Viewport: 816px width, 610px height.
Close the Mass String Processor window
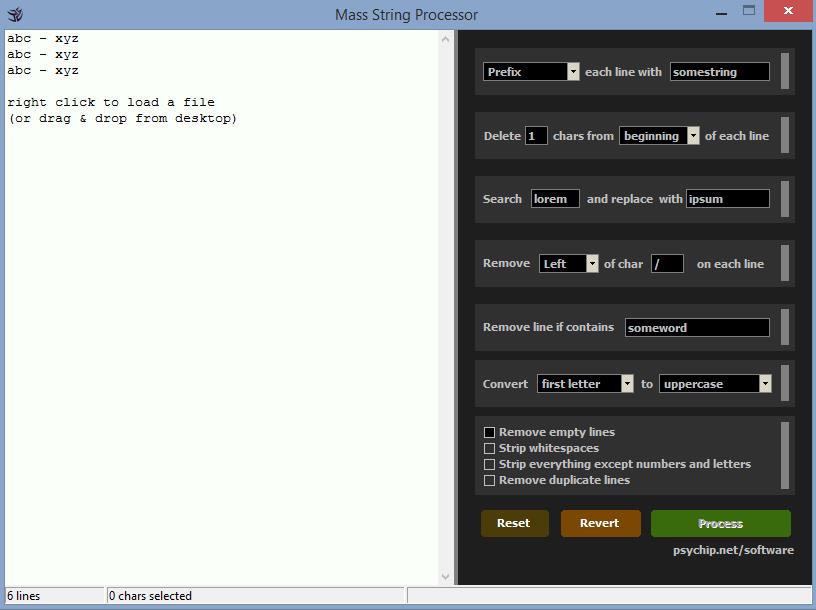[788, 11]
